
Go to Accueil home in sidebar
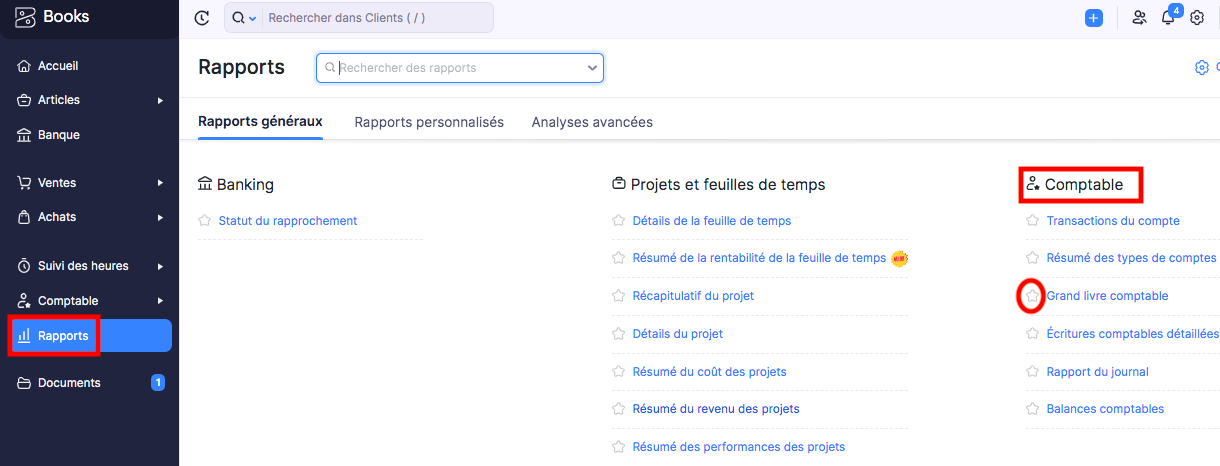(58, 66)
